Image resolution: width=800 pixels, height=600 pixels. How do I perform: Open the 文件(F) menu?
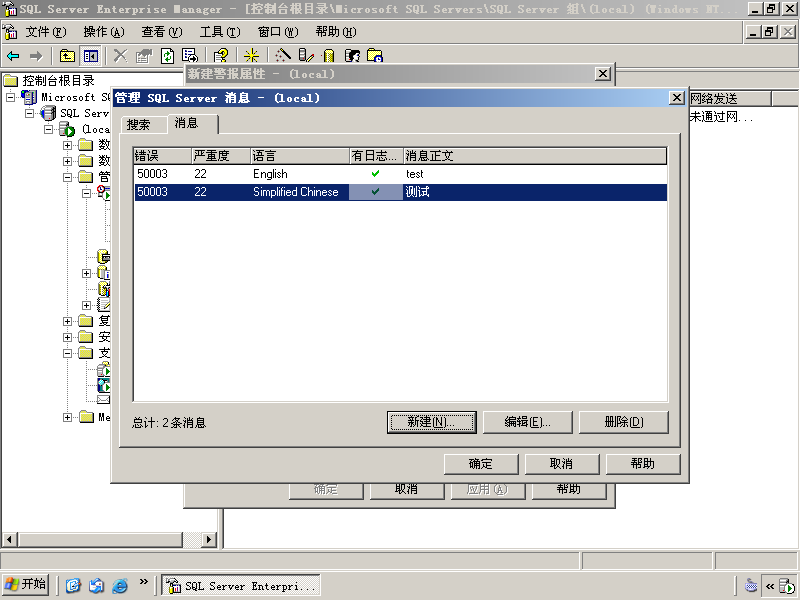46,32
